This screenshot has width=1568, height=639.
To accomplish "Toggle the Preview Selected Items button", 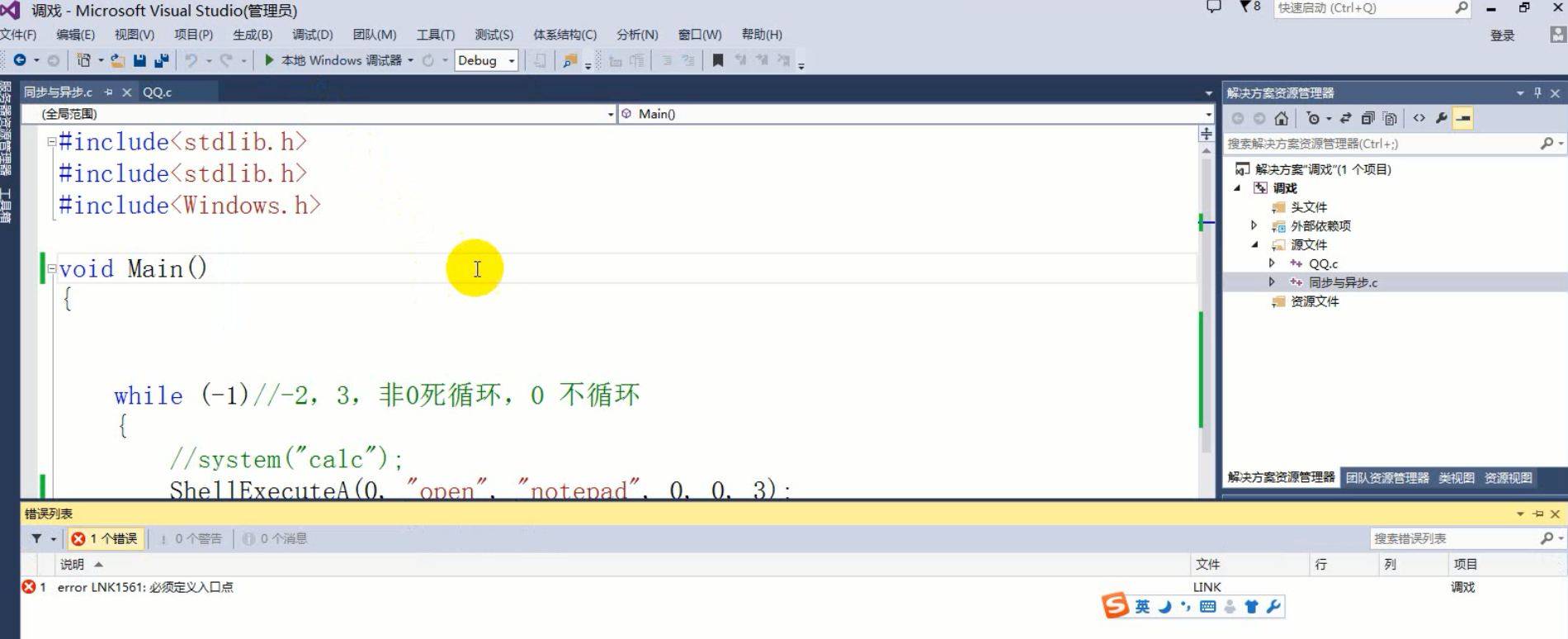I will 1463,118.
